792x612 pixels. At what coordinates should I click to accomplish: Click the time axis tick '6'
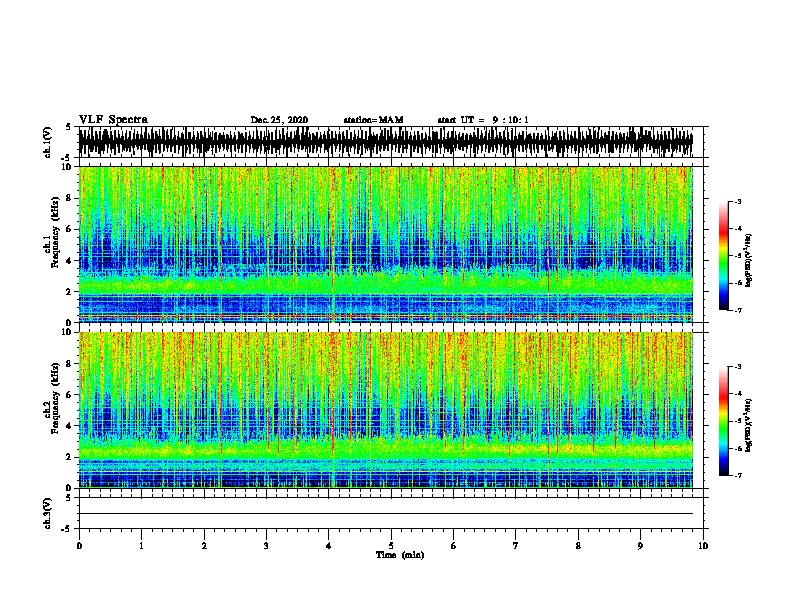coord(454,546)
